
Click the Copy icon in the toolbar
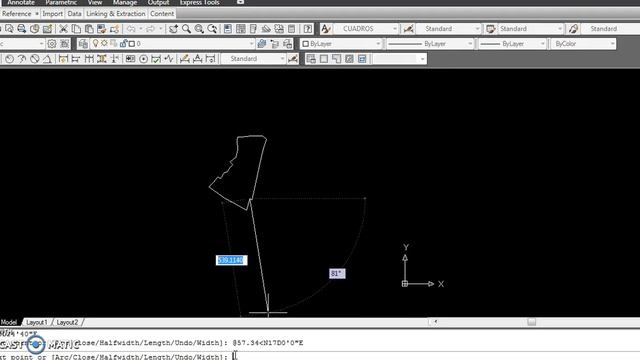(x=76, y=29)
